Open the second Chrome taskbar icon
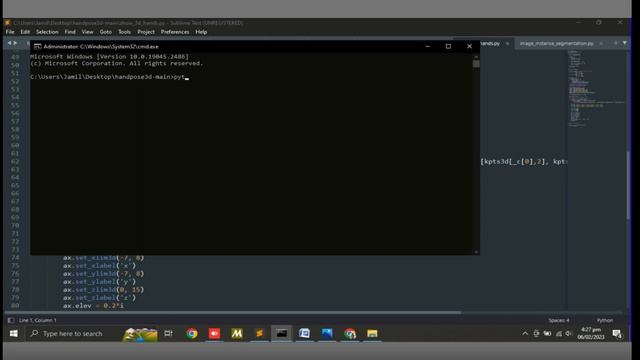Screen dimensions: 640x360 [350, 333]
